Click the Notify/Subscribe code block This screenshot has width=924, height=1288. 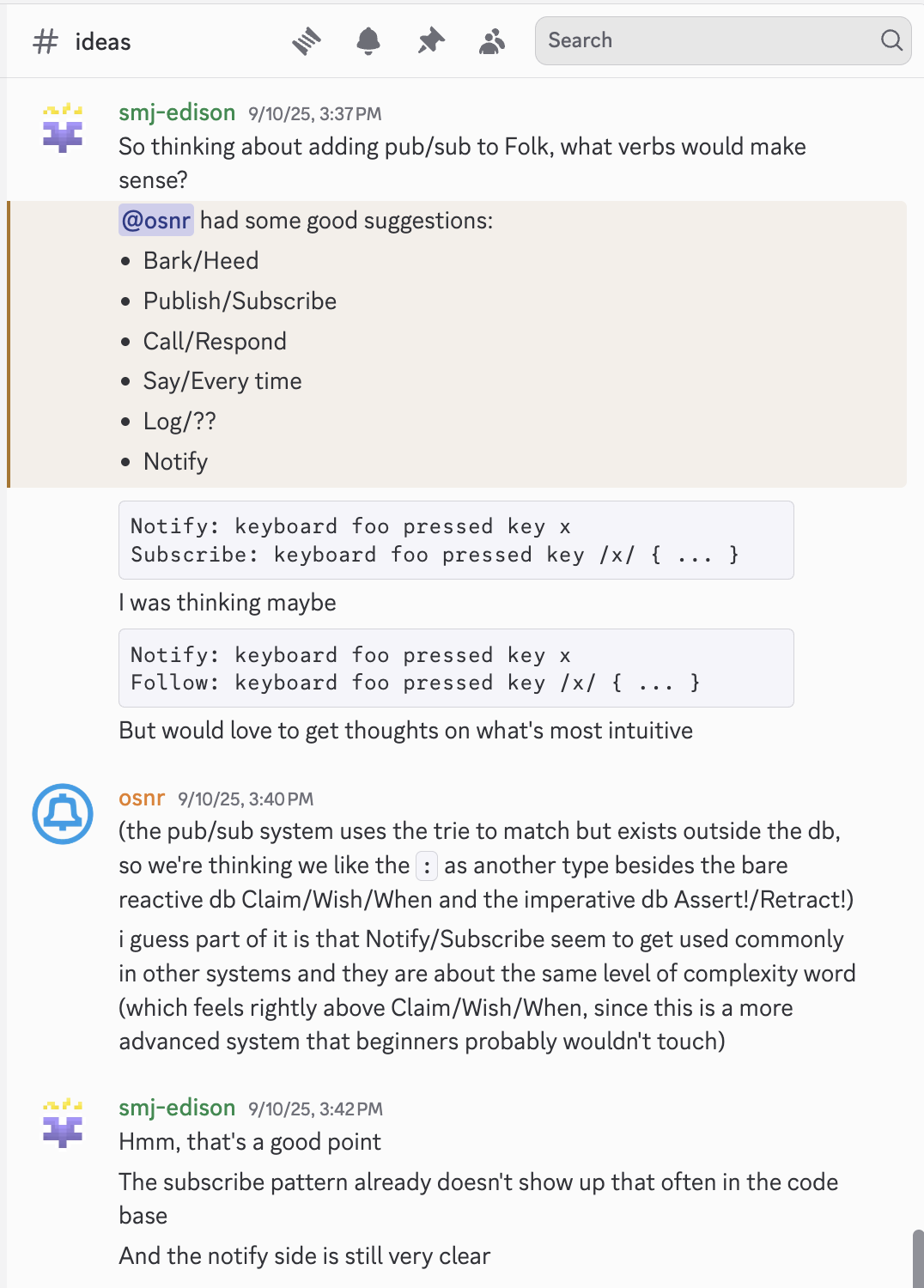(456, 540)
